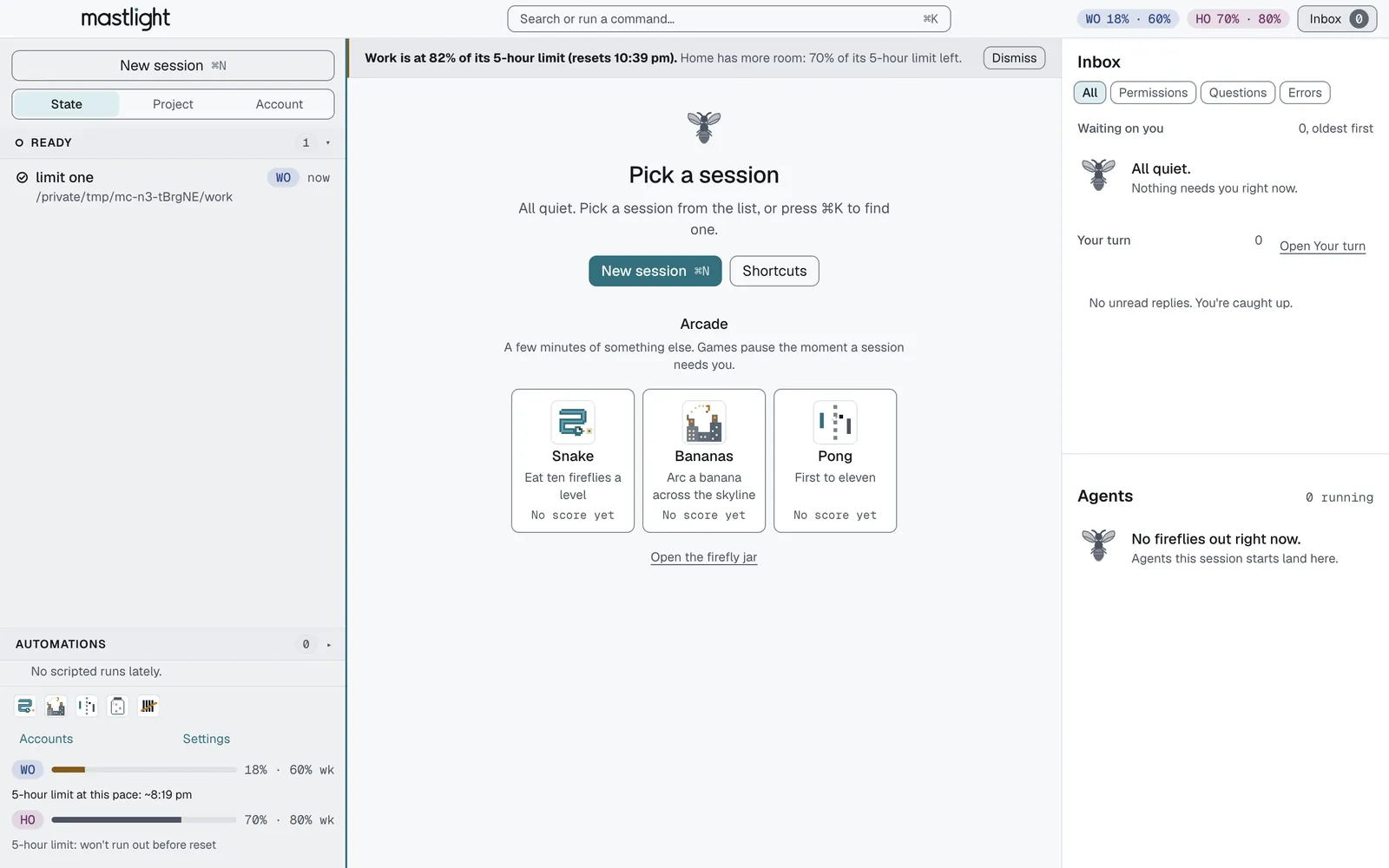Click the firefly icon in Agents panel
Image resolution: width=1389 pixels, height=868 pixels.
[1098, 545]
